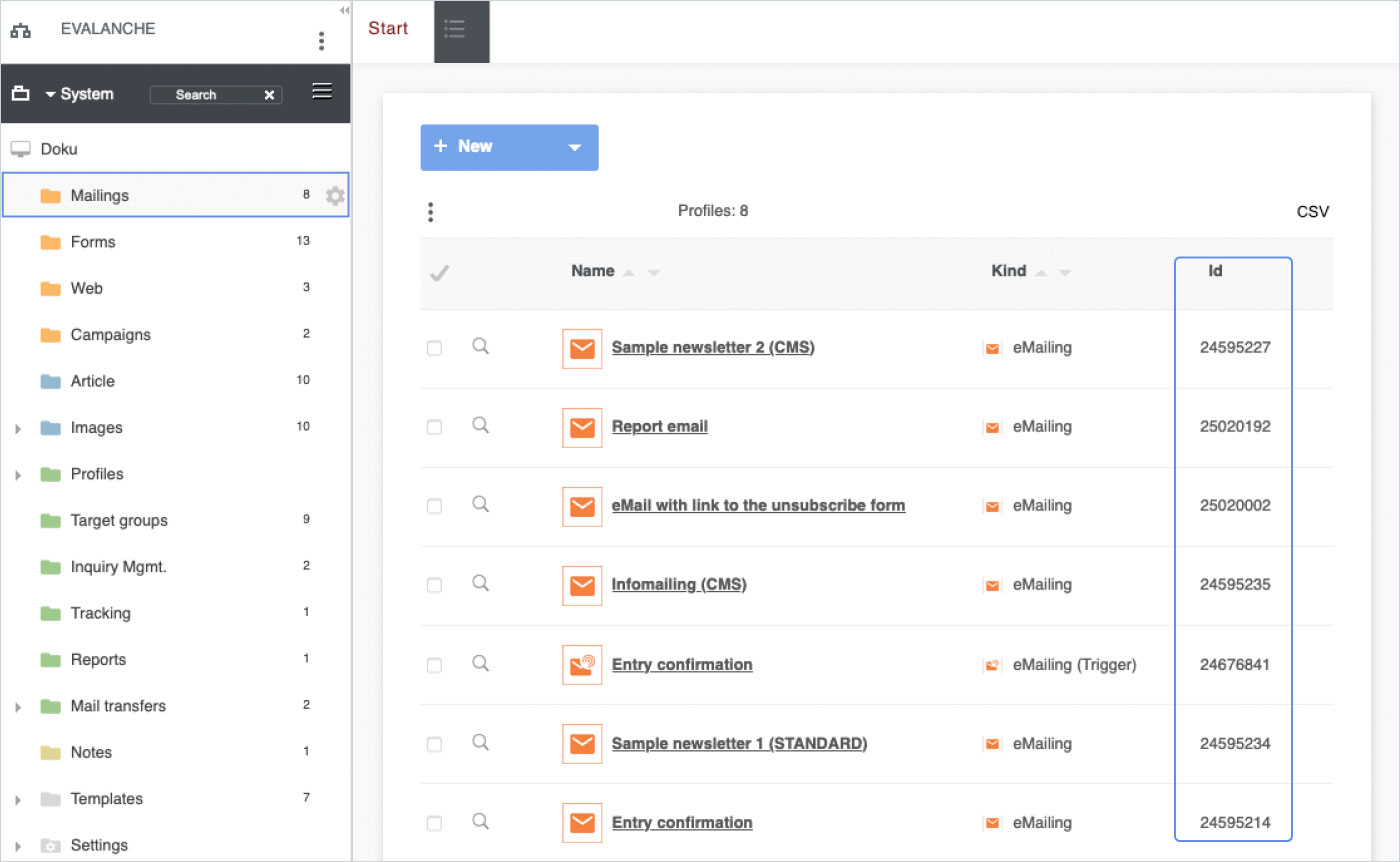Screen dimensions: 1400x862
Task: Open the New button dropdown arrow
Action: point(575,147)
